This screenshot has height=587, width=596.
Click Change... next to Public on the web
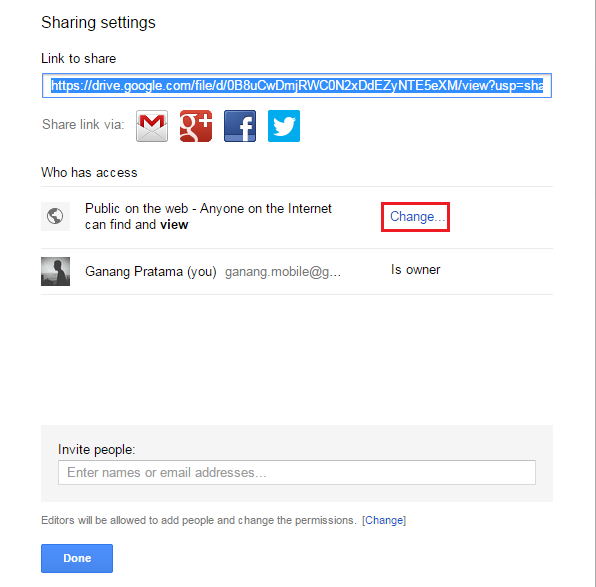tap(417, 217)
